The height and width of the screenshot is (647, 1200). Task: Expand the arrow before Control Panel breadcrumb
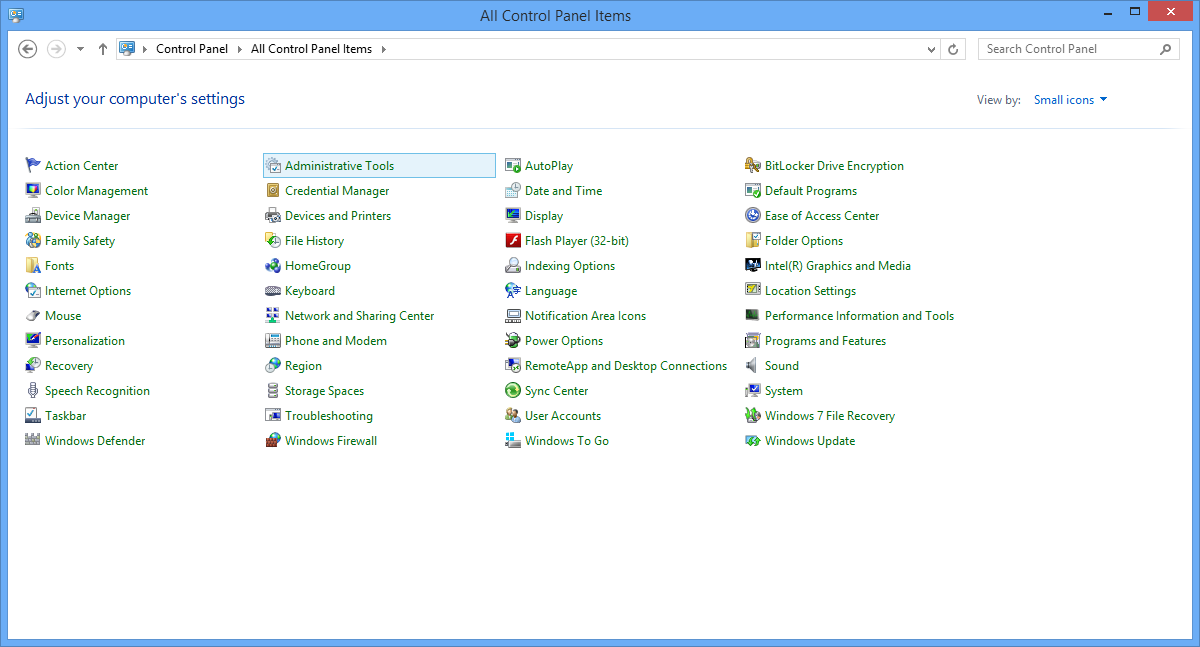145,49
